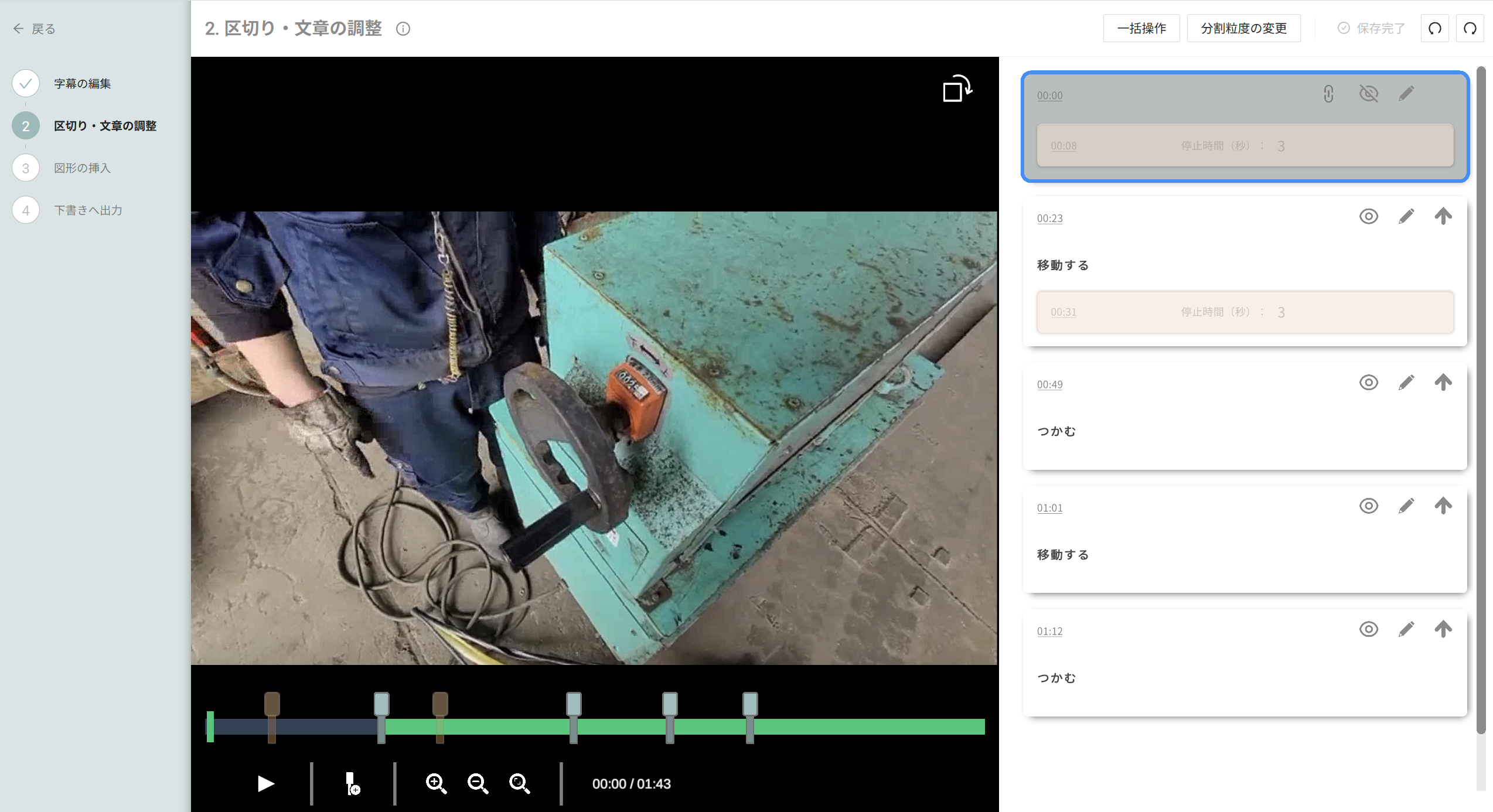Zoom out on the timeline
The image size is (1493, 812).
478,783
